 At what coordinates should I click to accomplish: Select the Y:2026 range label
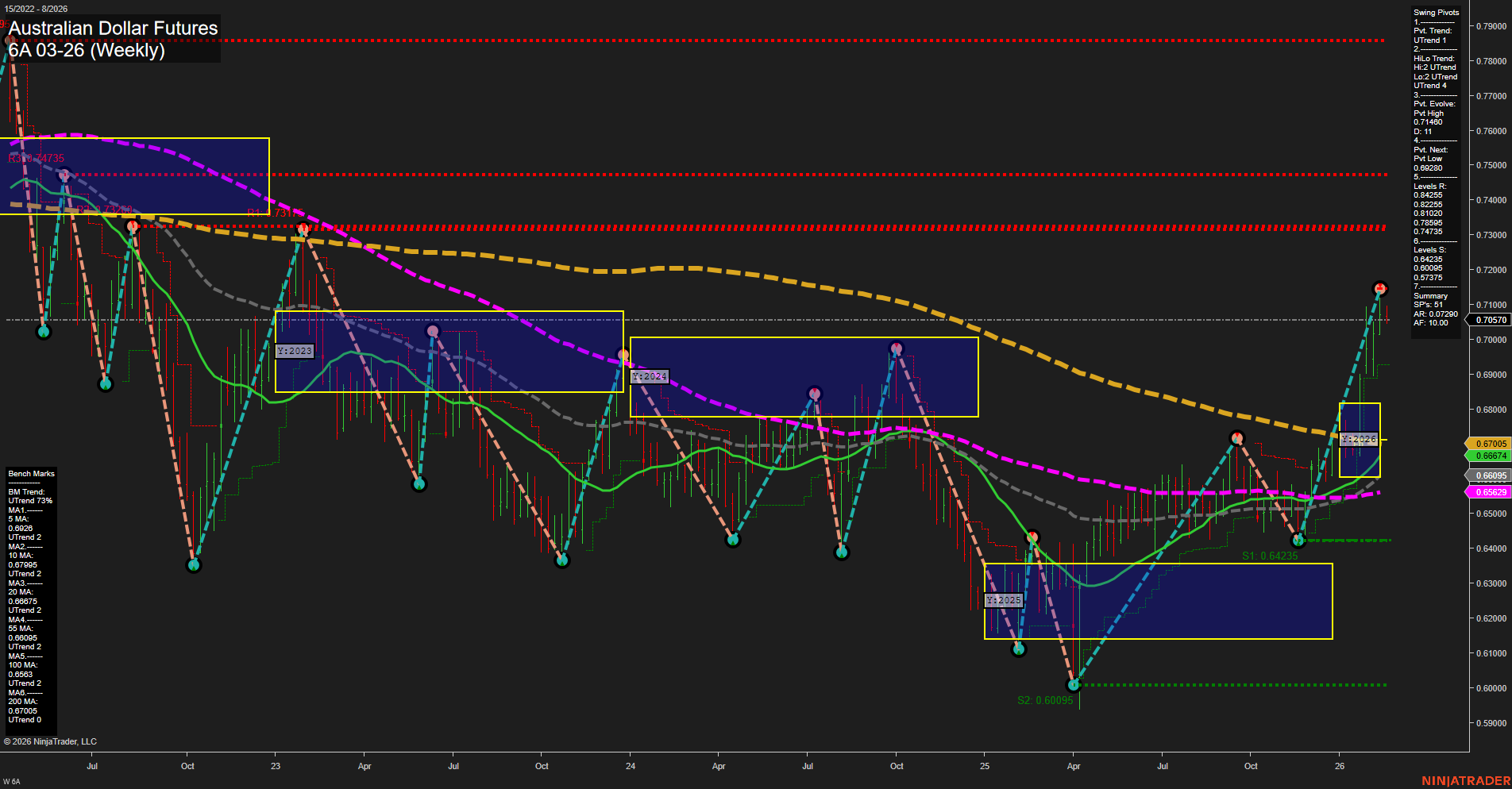pyautogui.click(x=1359, y=437)
